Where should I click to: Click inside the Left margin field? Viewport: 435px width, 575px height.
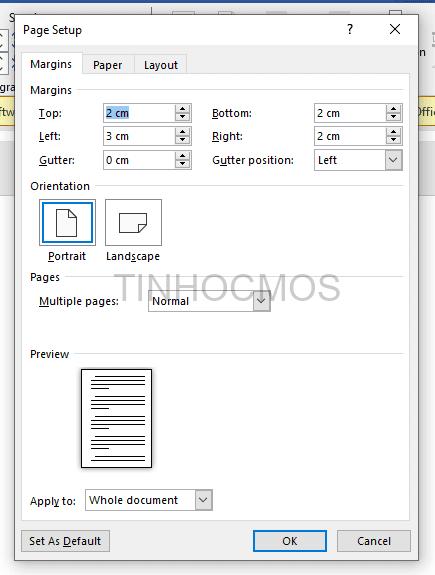point(139,136)
